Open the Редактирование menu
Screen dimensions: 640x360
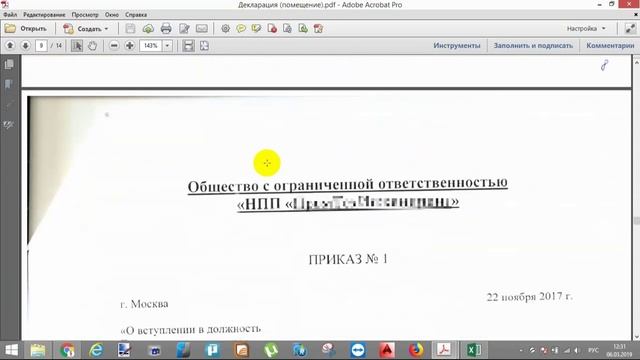[x=44, y=15]
